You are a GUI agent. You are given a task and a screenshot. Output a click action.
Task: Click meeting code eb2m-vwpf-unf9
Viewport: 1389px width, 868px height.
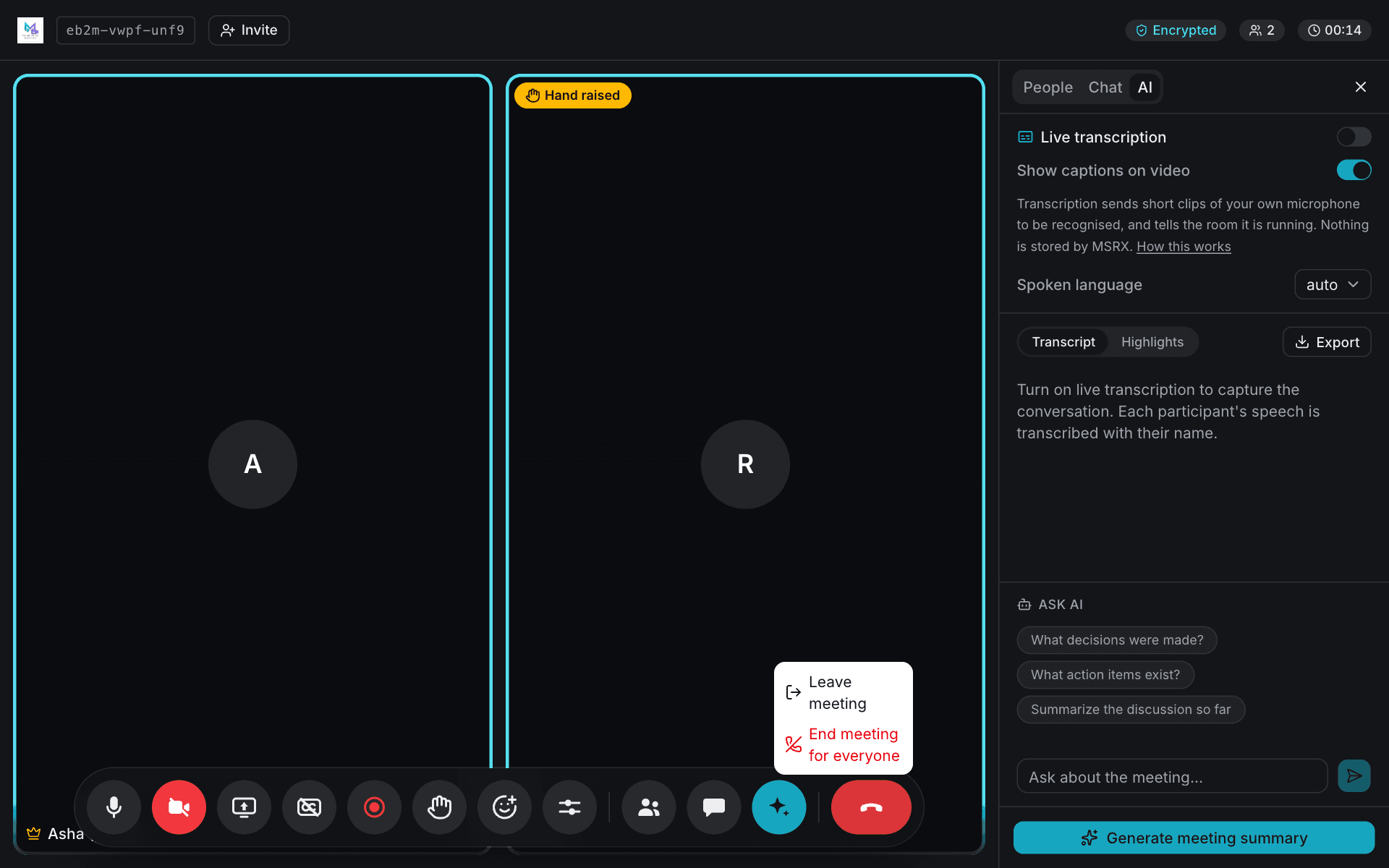coord(126,30)
